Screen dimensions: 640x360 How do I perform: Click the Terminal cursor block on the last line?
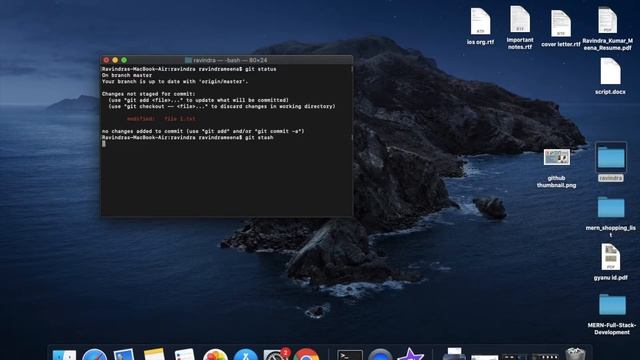tap(104, 144)
